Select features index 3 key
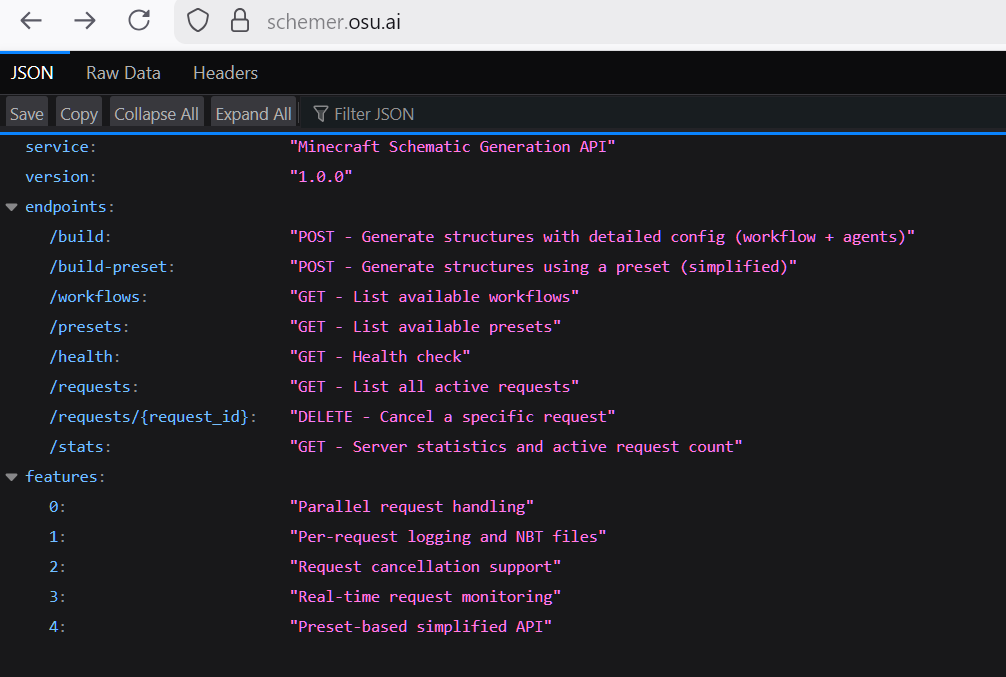Image resolution: width=1006 pixels, height=677 pixels. 57,597
